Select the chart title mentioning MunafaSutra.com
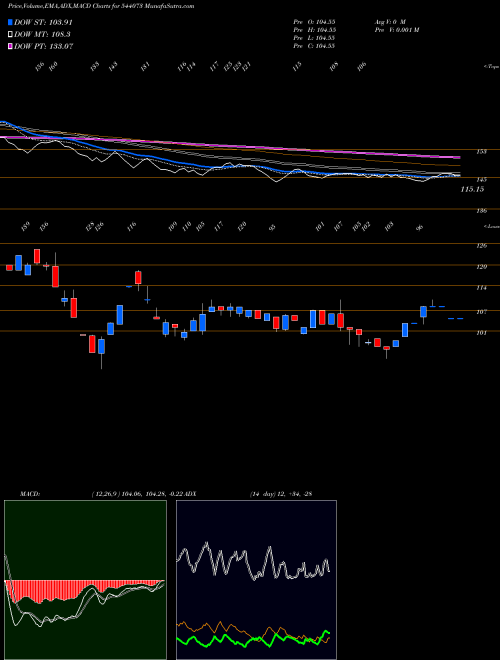Image resolution: width=500 pixels, height=660 pixels. click(x=101, y=7)
